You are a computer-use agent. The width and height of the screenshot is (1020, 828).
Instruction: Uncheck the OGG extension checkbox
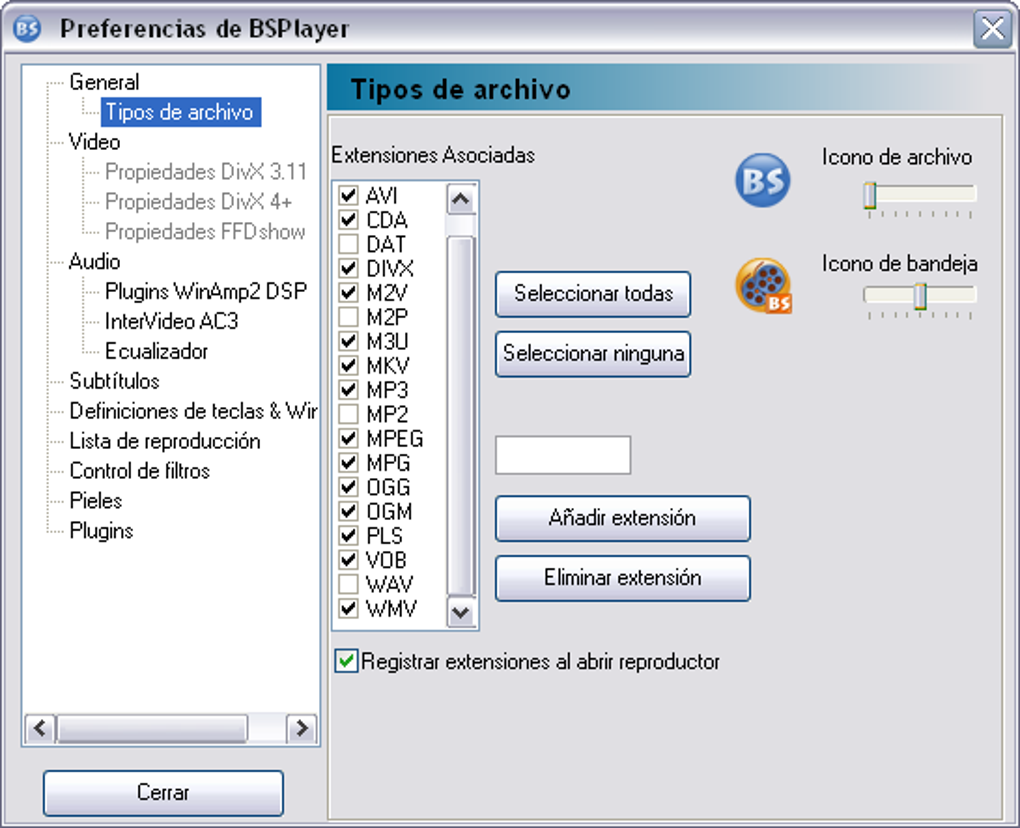point(348,487)
